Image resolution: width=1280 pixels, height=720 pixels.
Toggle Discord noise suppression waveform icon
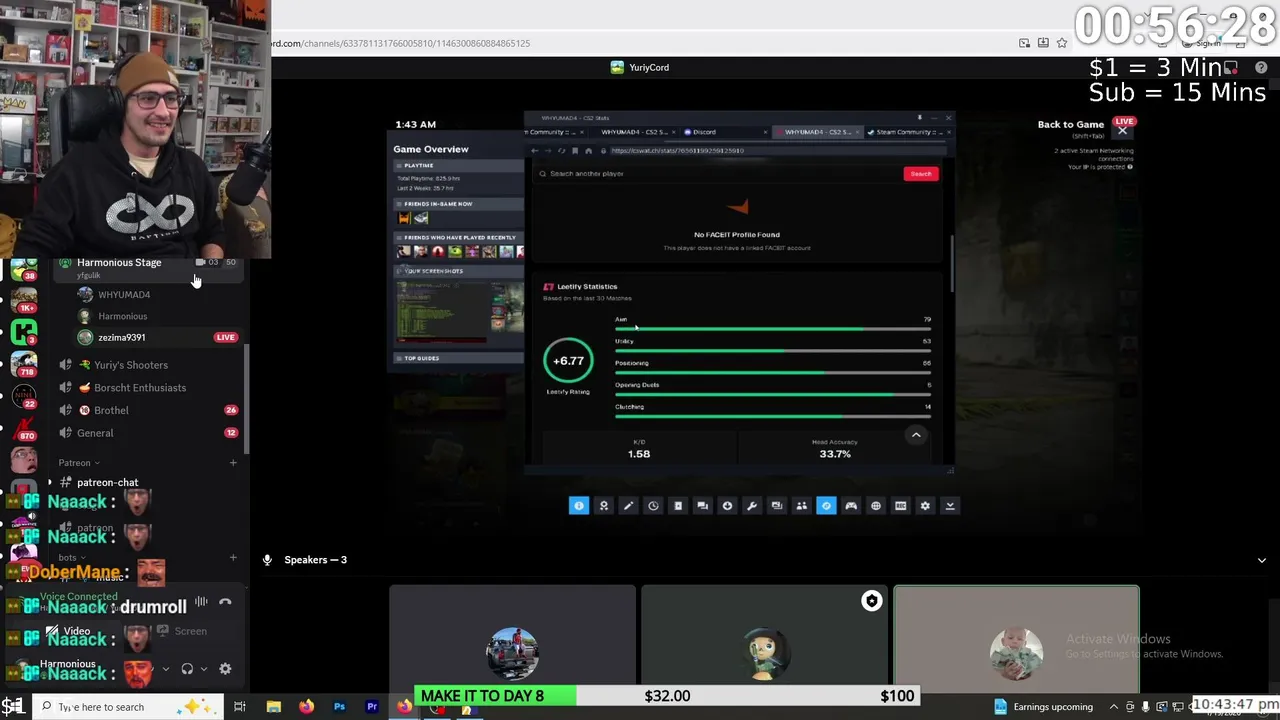pos(201,602)
